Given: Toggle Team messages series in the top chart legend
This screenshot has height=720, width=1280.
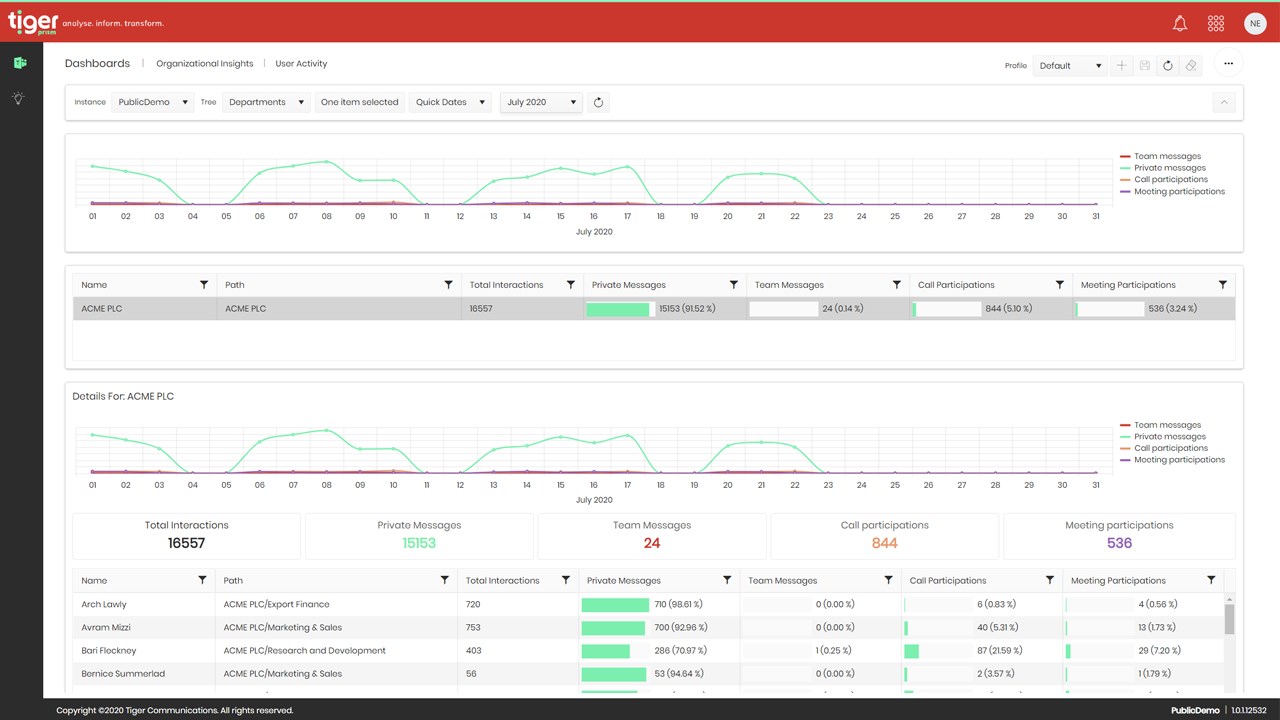Looking at the screenshot, I should point(1160,157).
